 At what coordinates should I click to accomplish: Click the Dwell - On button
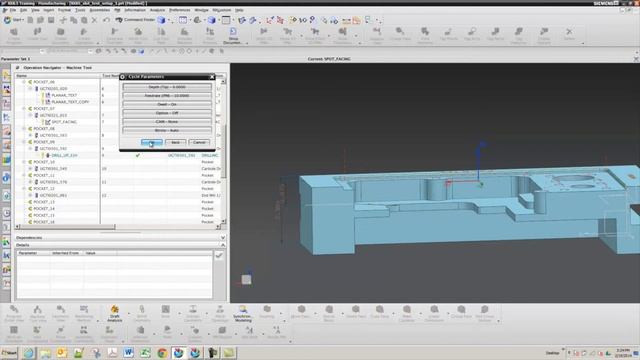(x=167, y=104)
